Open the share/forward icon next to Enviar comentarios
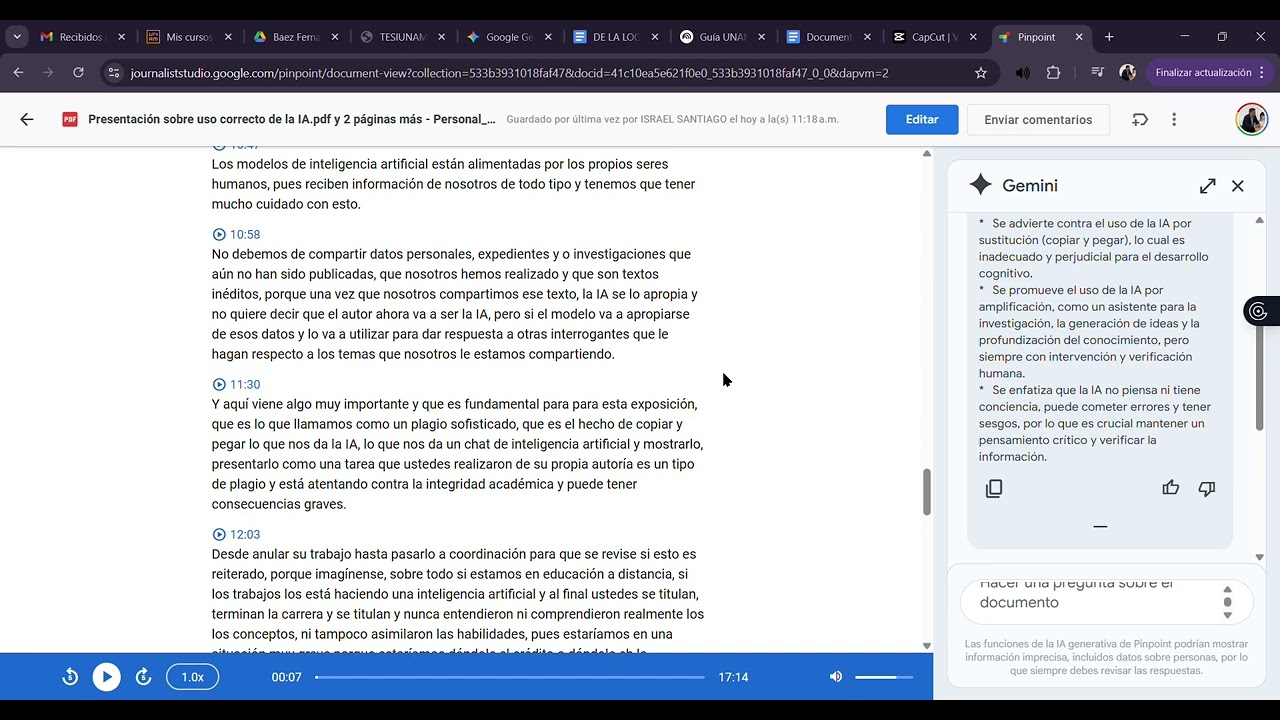This screenshot has width=1280, height=720. pos(1140,119)
